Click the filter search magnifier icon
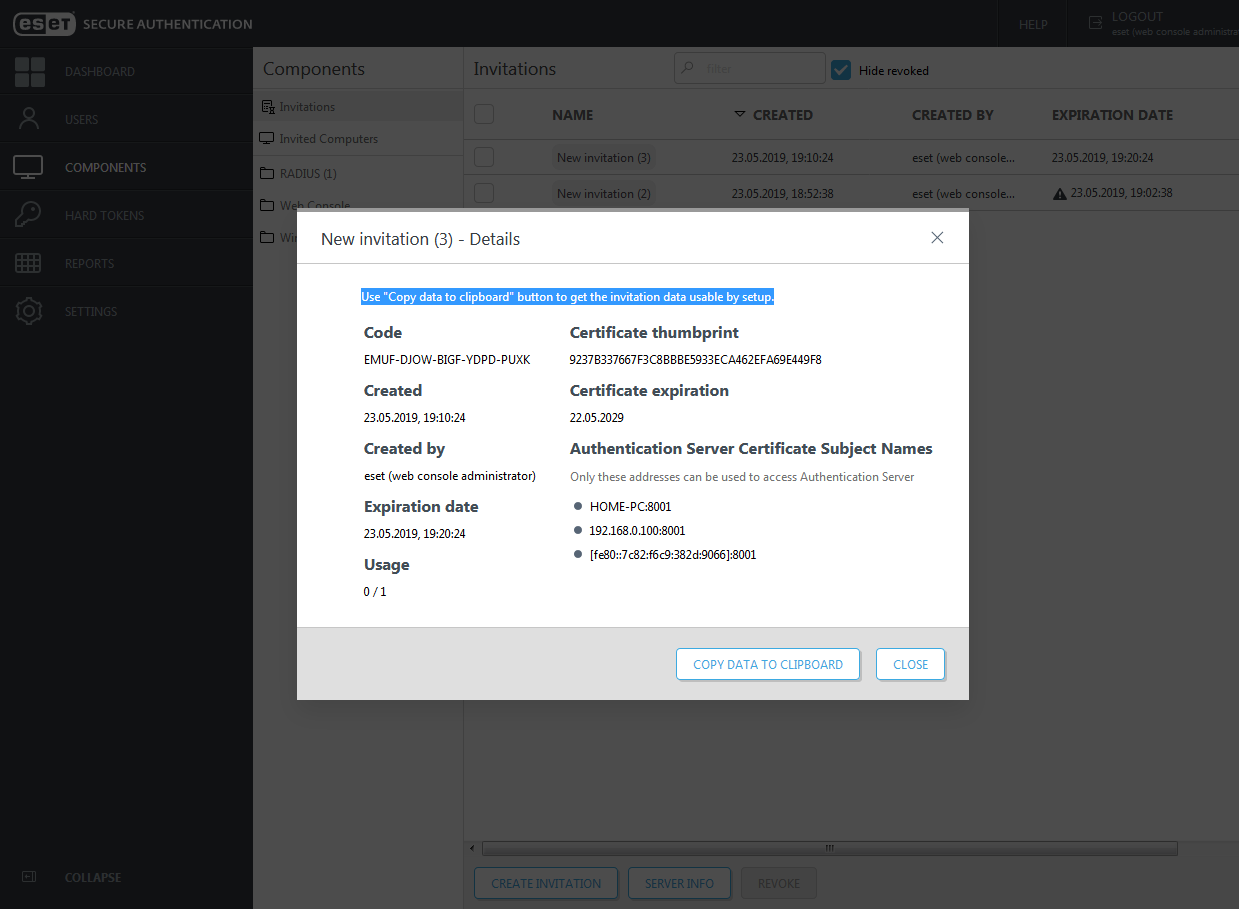Viewport: 1239px width, 909px height. pos(687,69)
